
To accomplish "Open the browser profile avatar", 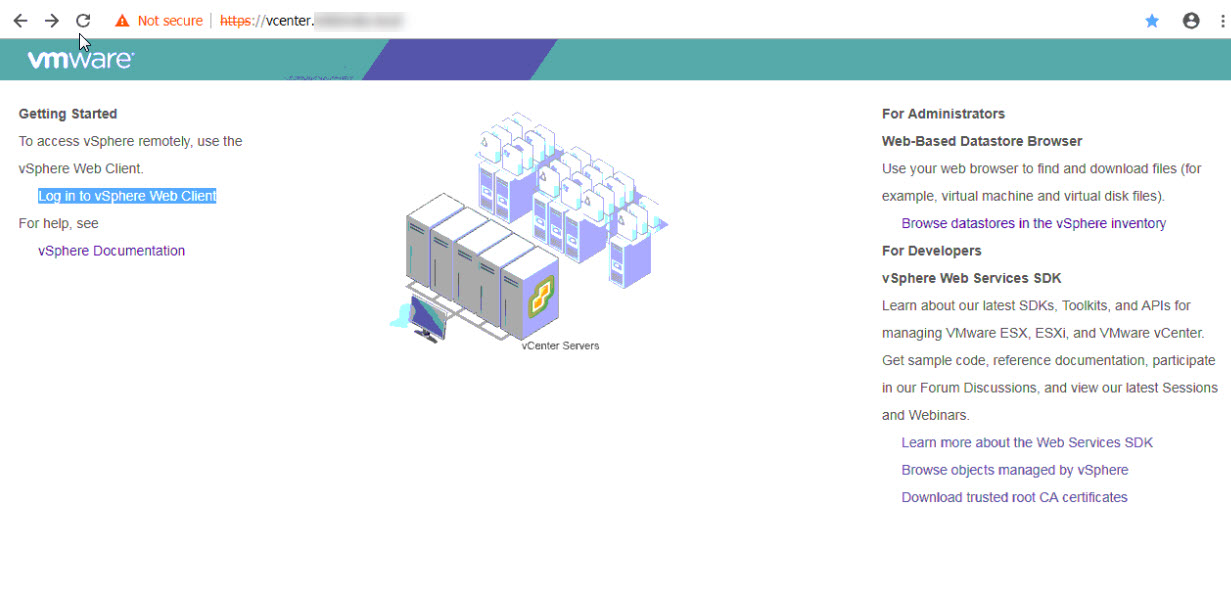I will tap(1190, 20).
